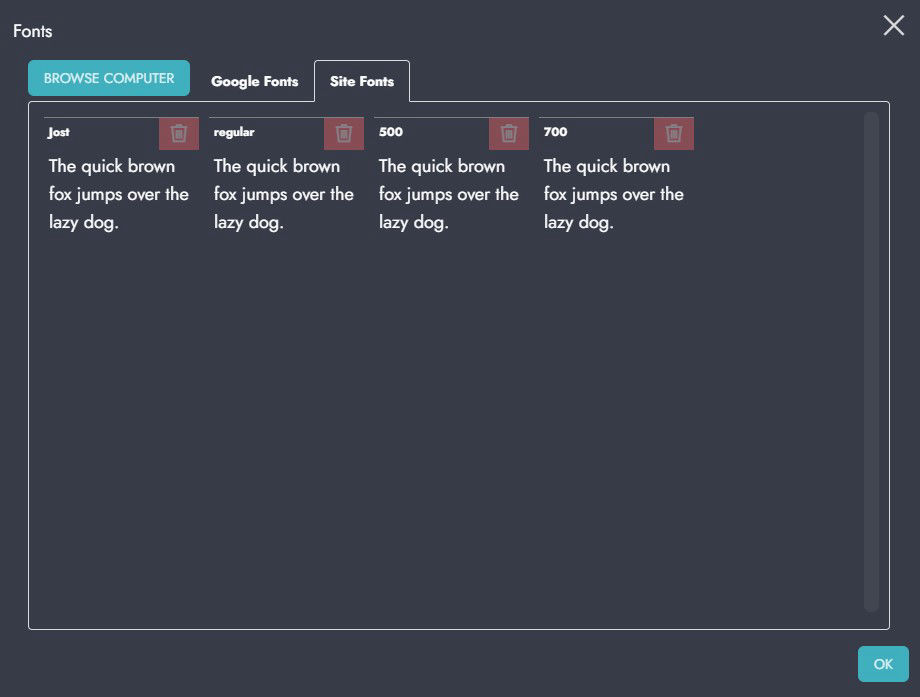This screenshot has height=697, width=920.
Task: Click the BROWSE COMPUTER button
Action: pos(109,78)
